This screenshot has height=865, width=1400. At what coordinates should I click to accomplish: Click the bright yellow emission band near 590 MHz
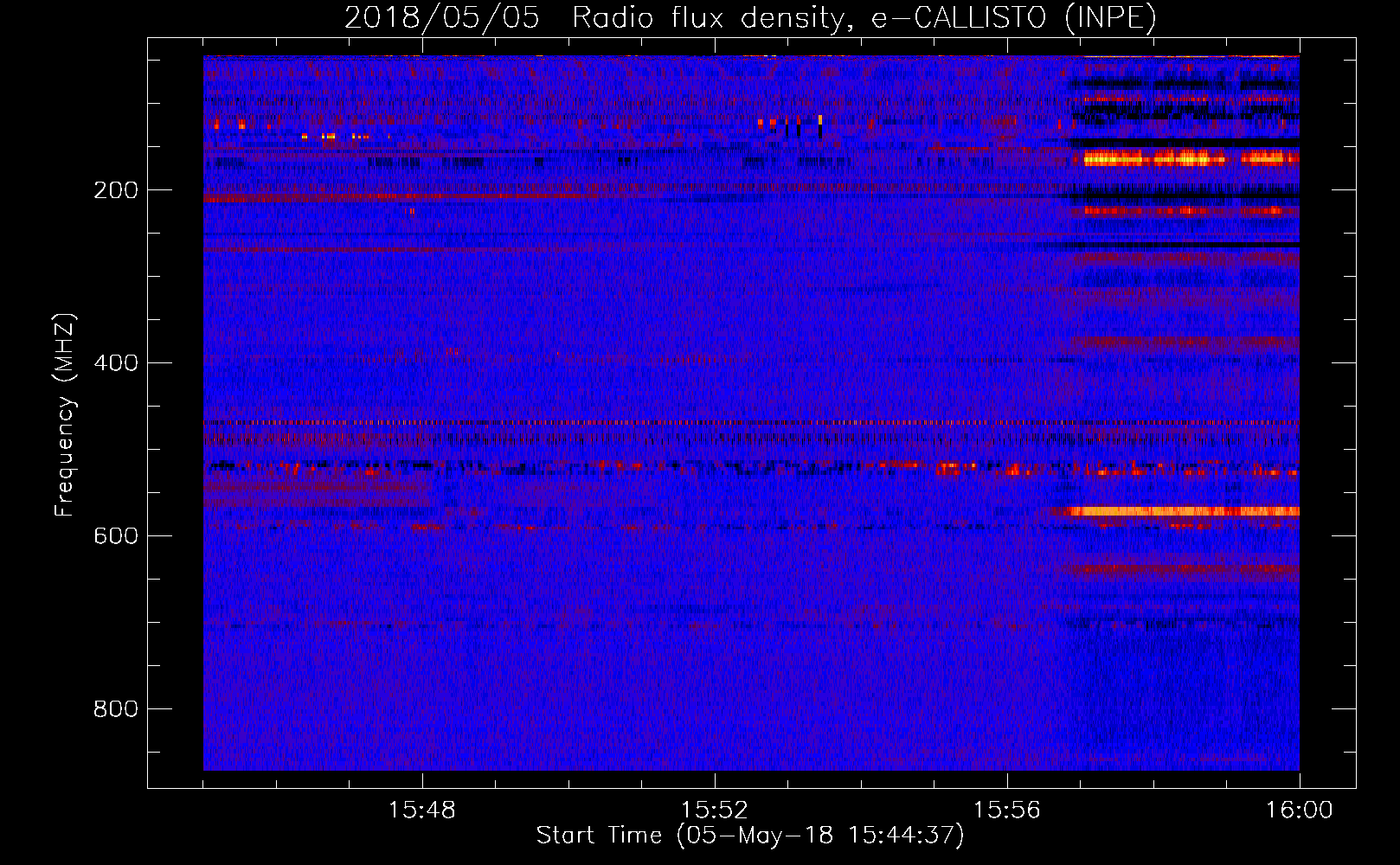click(x=1183, y=511)
